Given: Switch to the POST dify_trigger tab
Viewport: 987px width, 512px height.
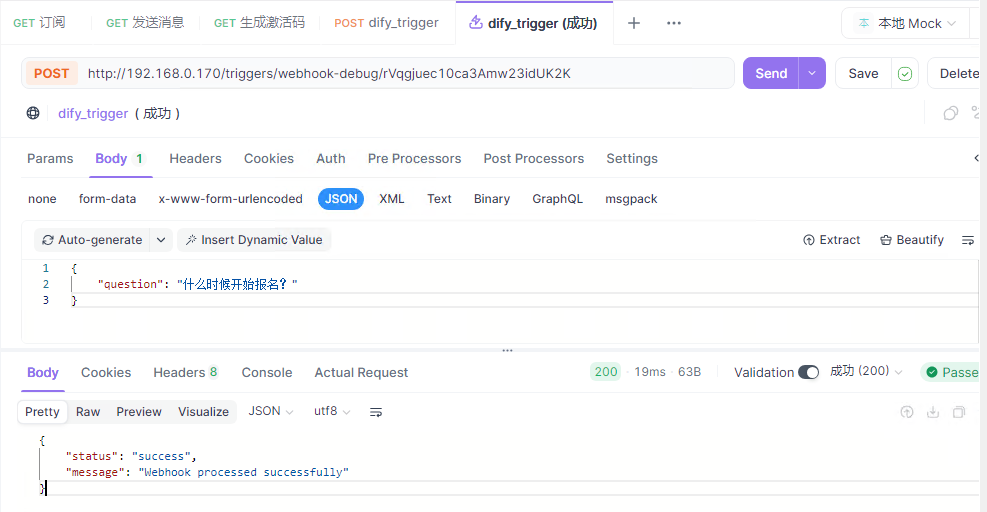Looking at the screenshot, I should click(386, 23).
